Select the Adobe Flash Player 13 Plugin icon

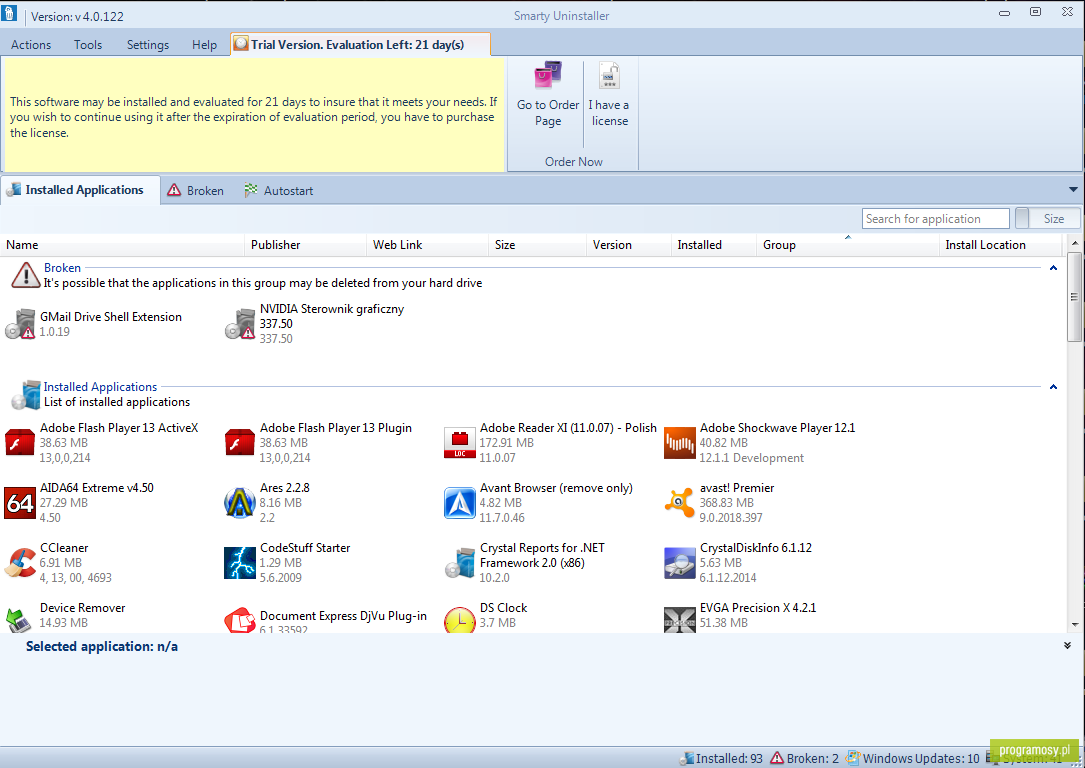240,443
